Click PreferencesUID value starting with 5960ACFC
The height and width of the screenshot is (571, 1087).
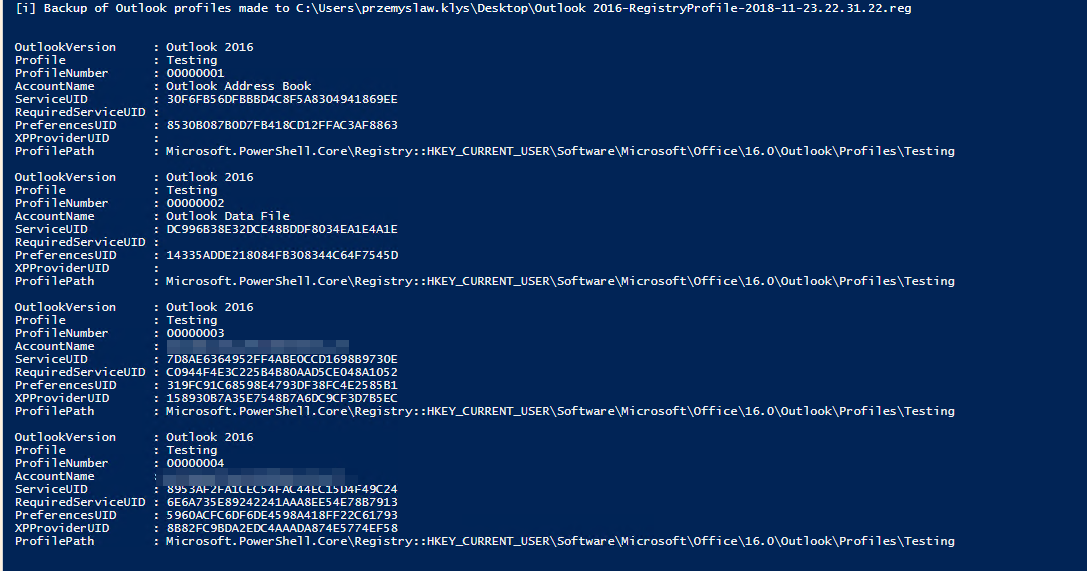click(x=282, y=515)
